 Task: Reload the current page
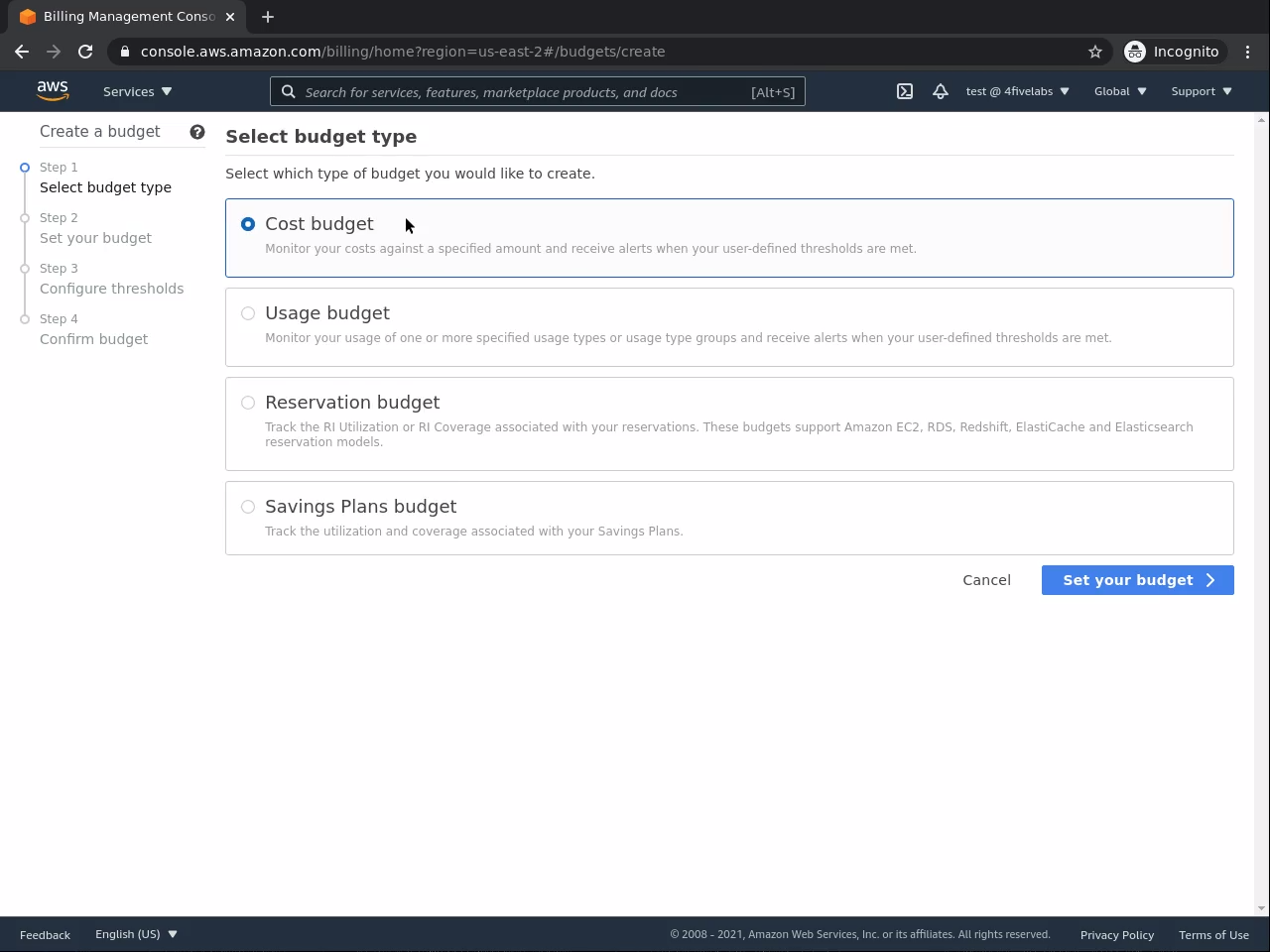[85, 52]
